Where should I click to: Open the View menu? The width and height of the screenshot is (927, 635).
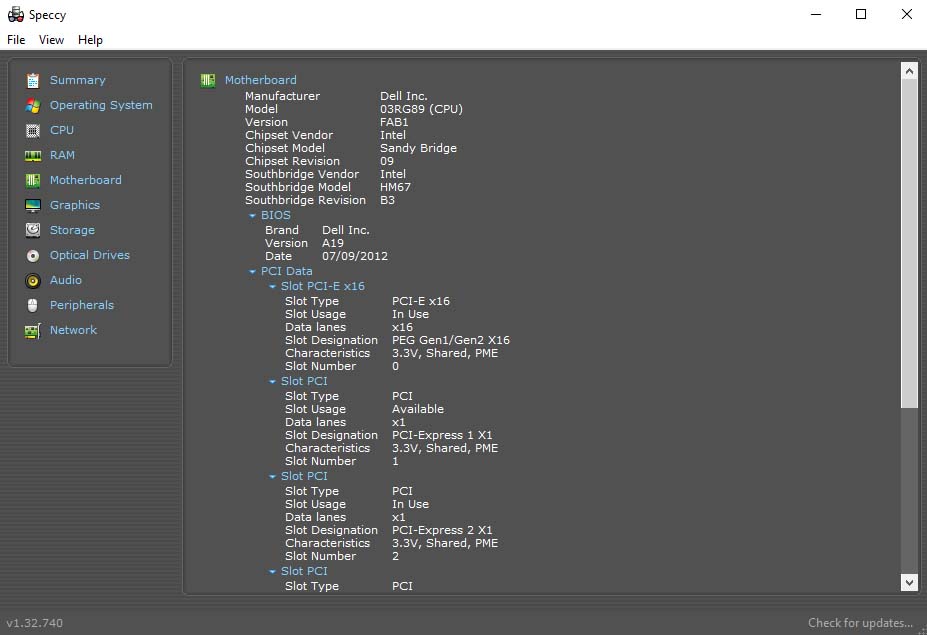51,40
